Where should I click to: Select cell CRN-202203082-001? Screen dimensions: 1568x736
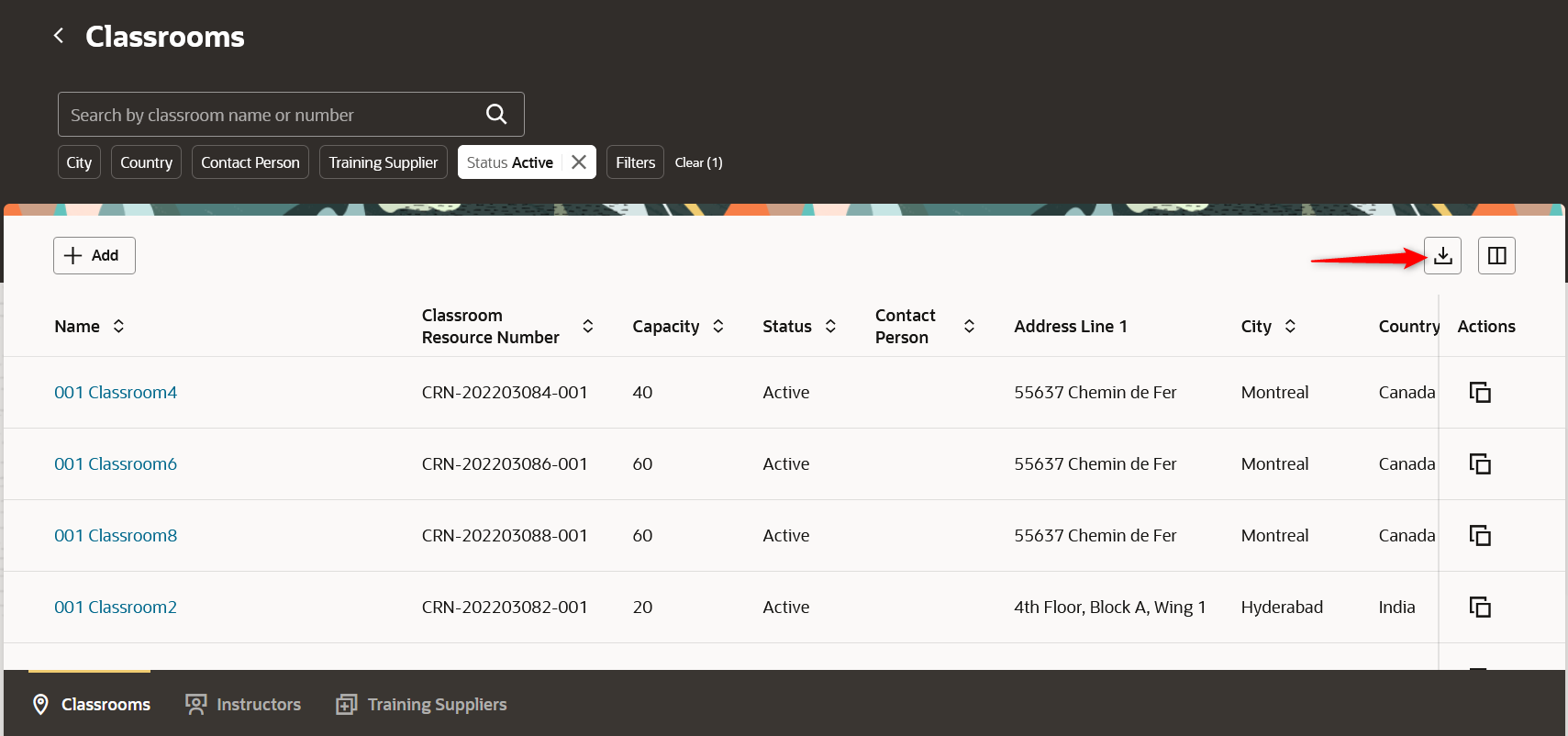505,607
